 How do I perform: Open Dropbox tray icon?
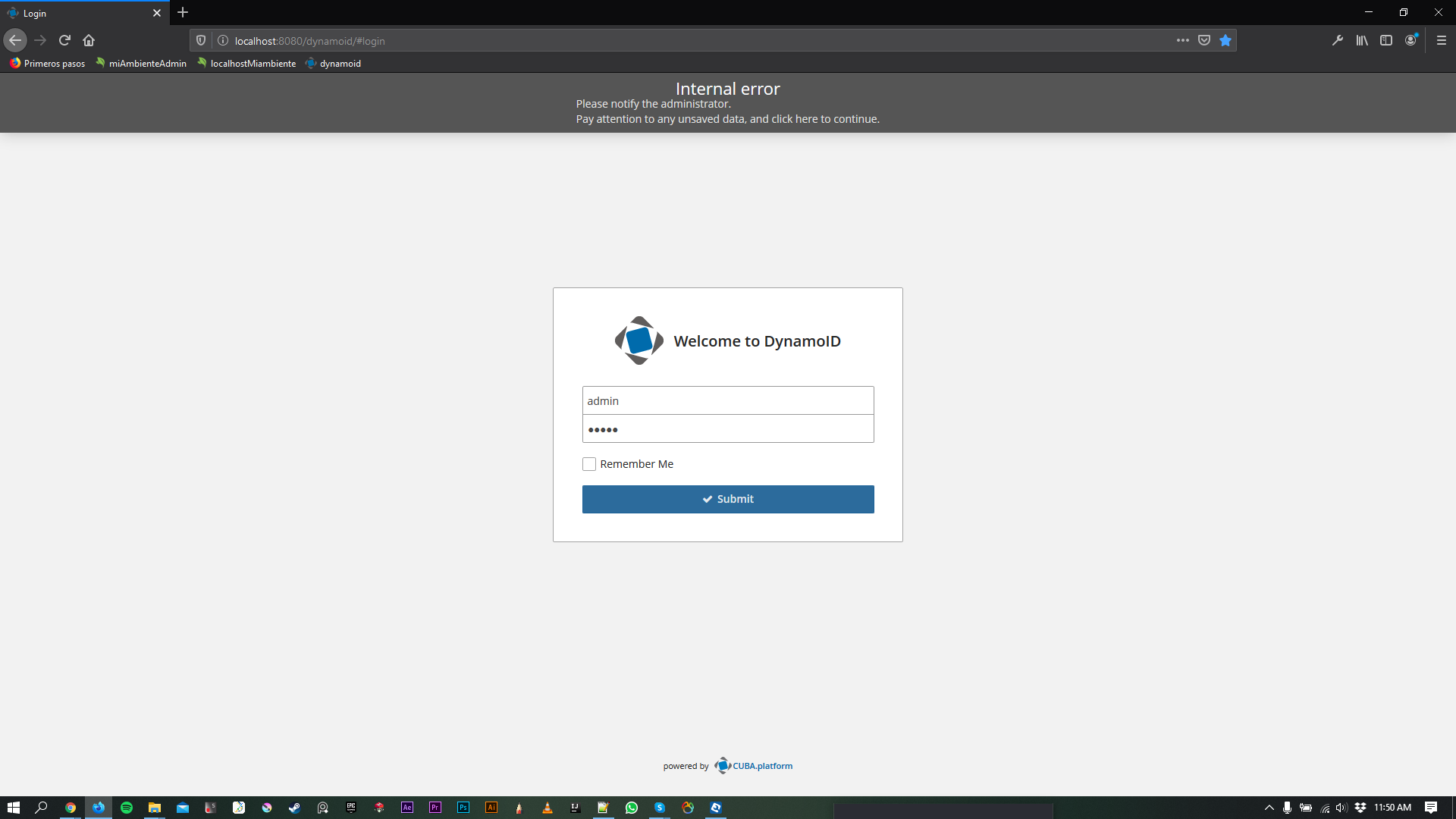point(1360,808)
